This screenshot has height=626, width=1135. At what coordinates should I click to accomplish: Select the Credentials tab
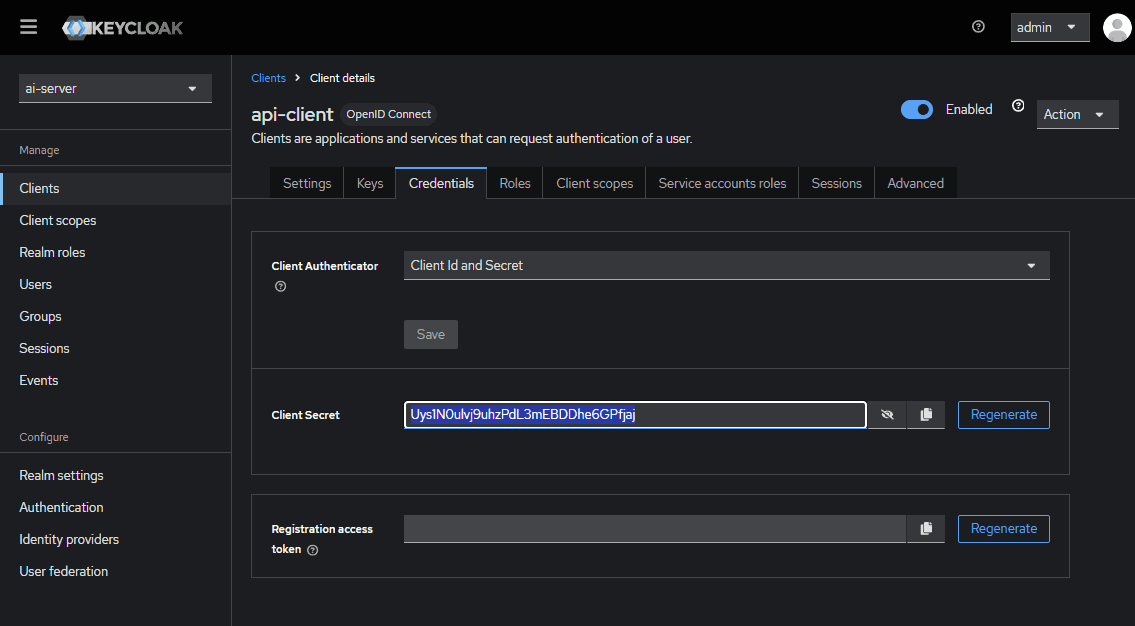pos(441,183)
